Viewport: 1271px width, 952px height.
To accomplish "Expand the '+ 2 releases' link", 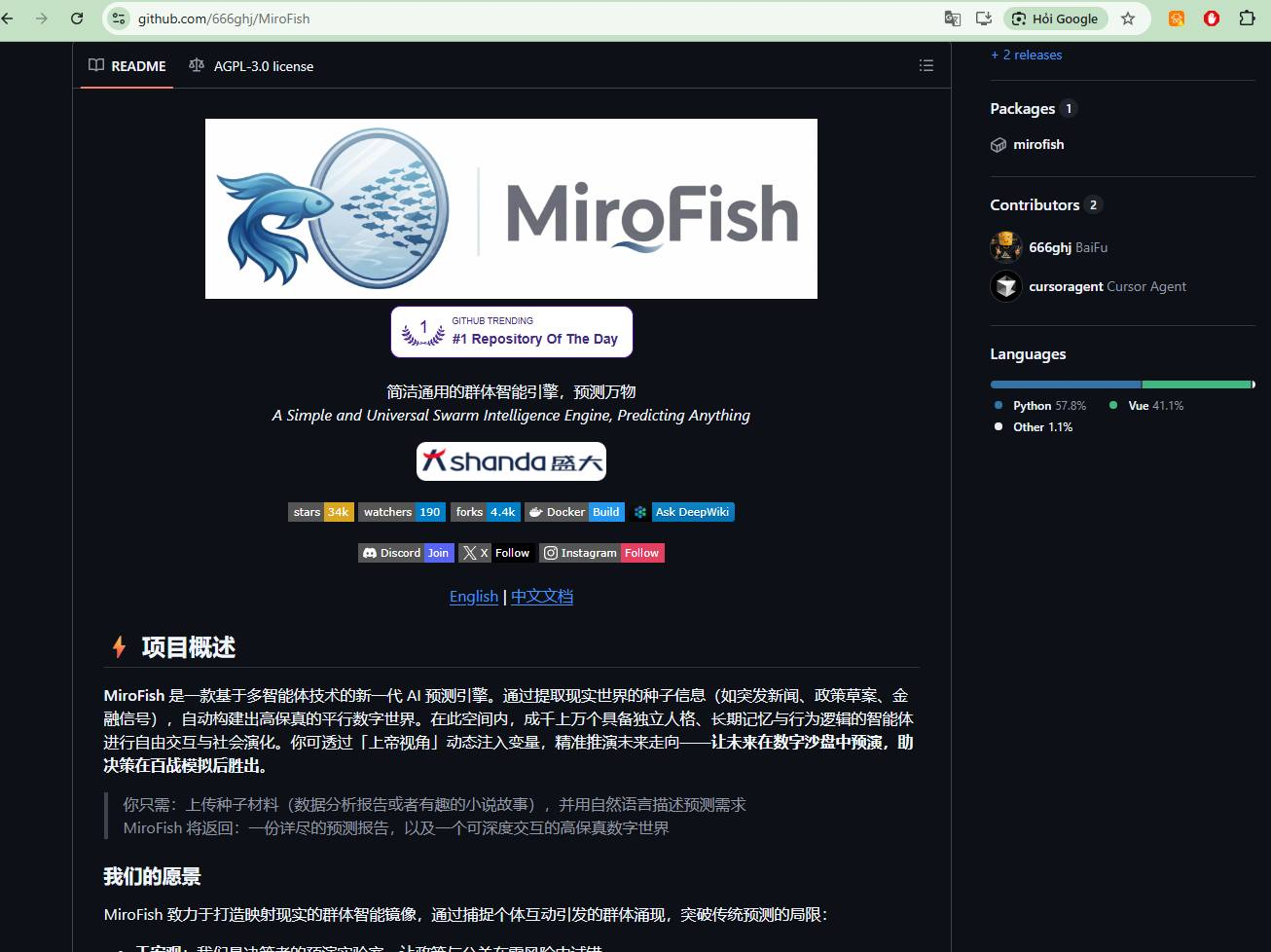I will (1027, 55).
